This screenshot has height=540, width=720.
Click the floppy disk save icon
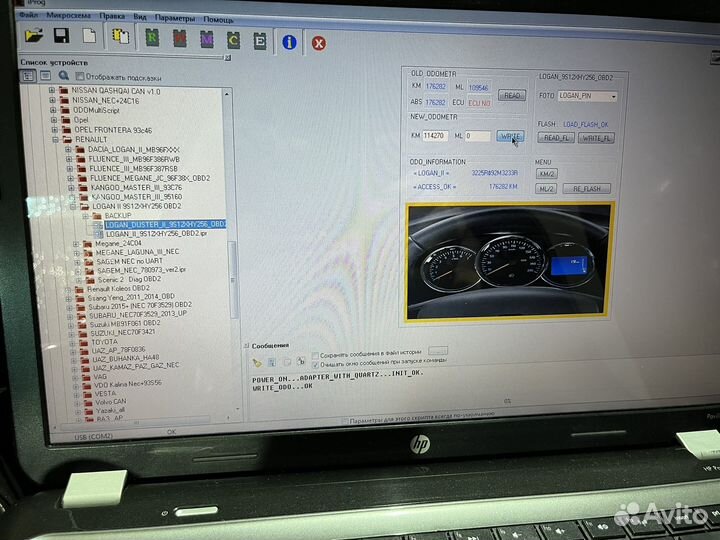[x=62, y=37]
